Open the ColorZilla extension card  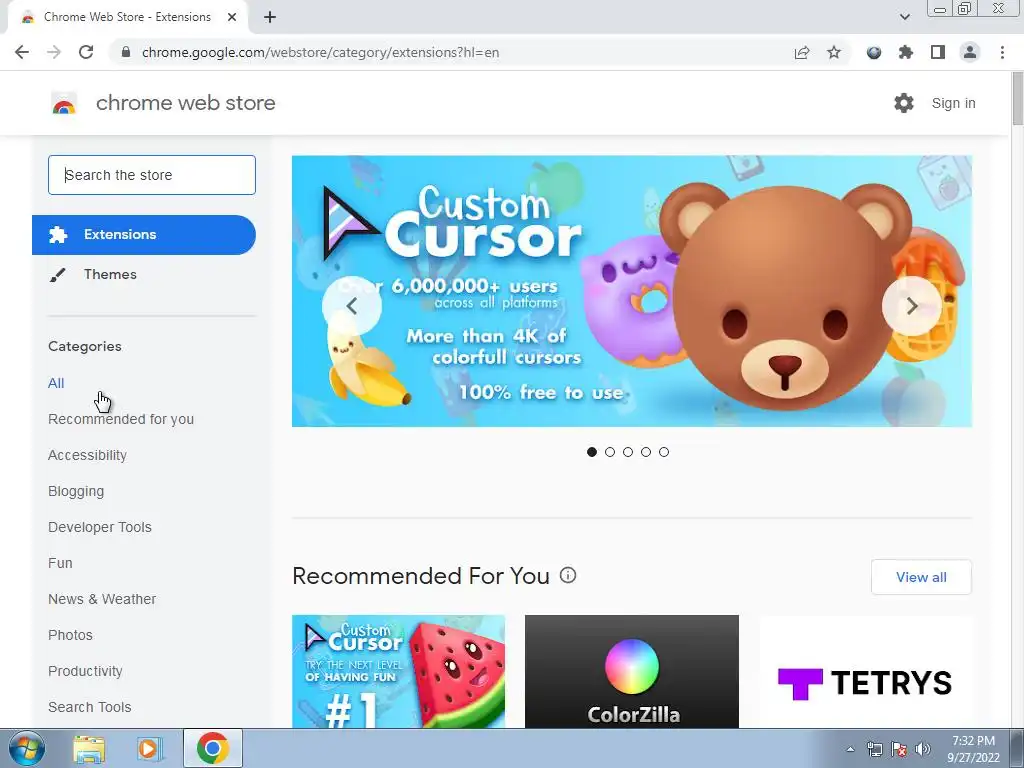[x=632, y=671]
